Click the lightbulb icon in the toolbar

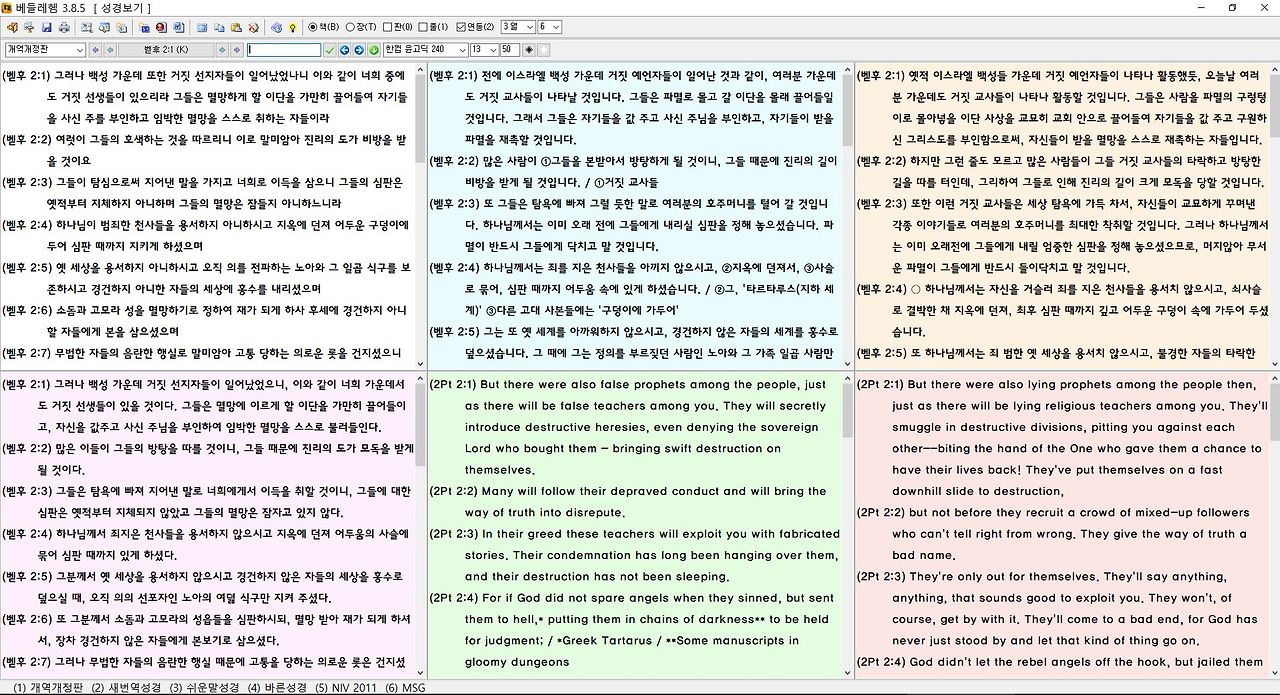click(293, 27)
